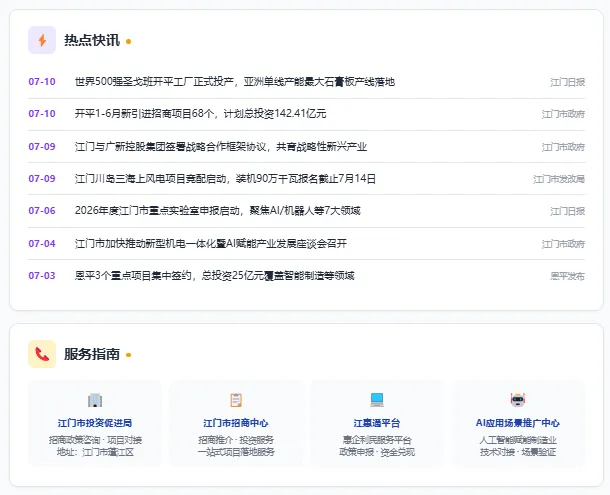The width and height of the screenshot is (610, 495).
Task: Click the 江门市发改局 source label
Action: (x=559, y=179)
